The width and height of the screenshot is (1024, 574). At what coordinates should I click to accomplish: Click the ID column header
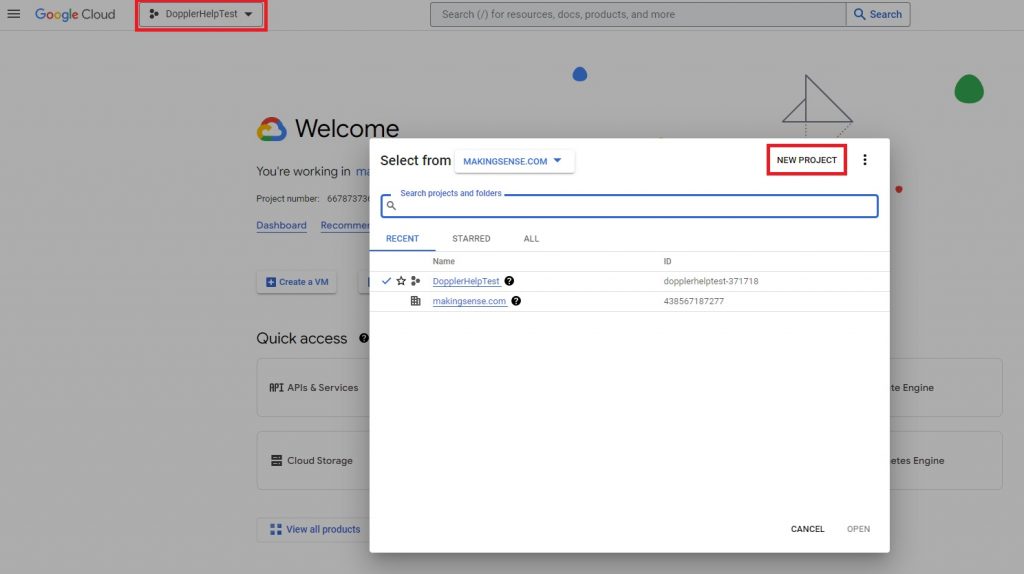pyautogui.click(x=667, y=261)
